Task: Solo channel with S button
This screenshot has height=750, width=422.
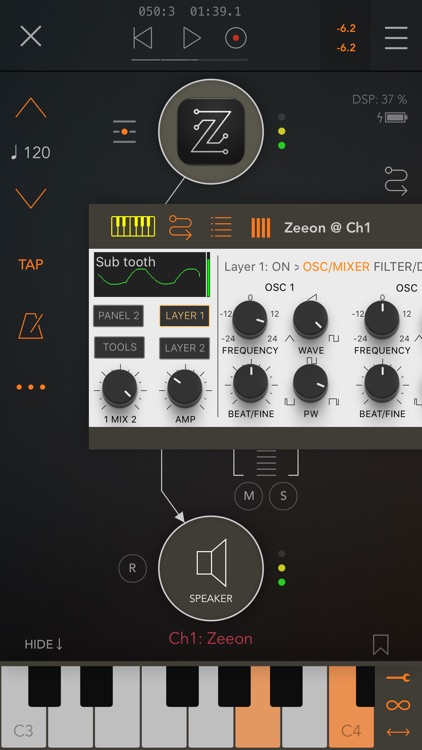Action: tap(283, 496)
